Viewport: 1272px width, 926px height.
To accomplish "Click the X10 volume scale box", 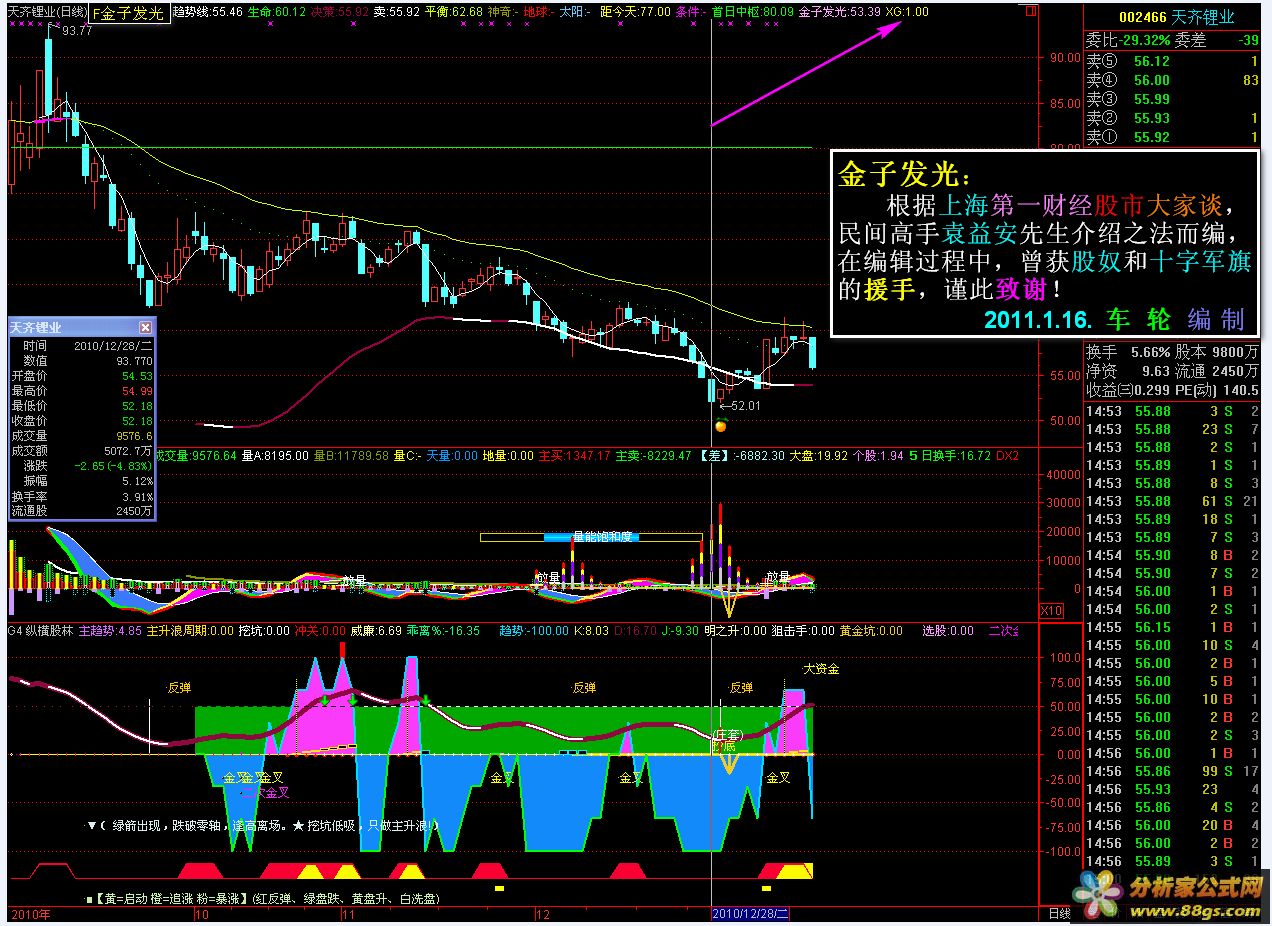I will (x=1051, y=610).
